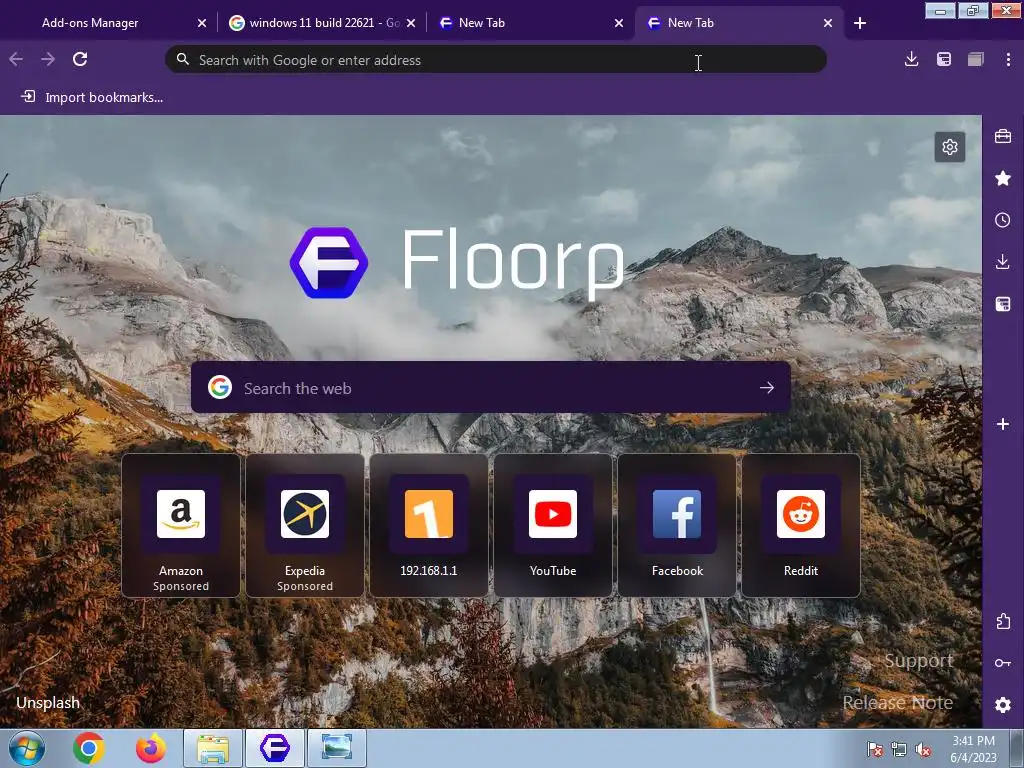This screenshot has height=768, width=1024.
Task: Click the Google logo in search box
Action: pos(220,387)
